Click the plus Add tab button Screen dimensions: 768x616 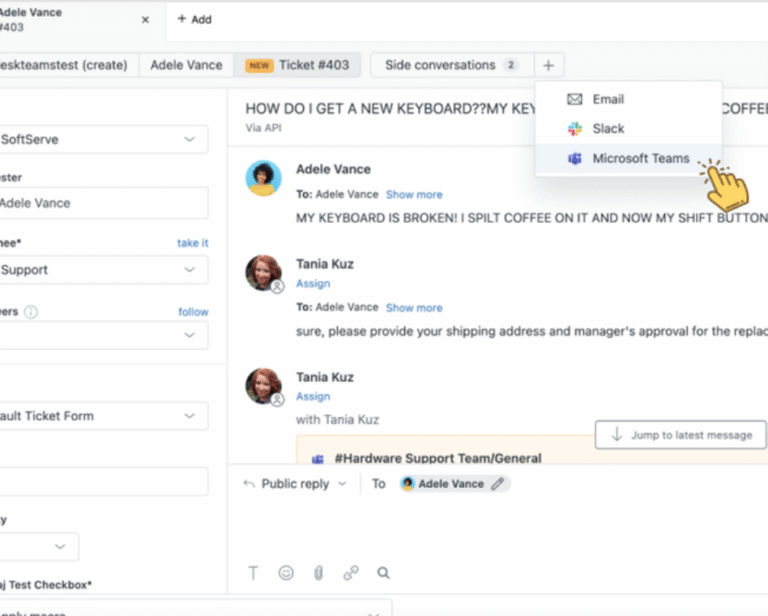coord(194,20)
